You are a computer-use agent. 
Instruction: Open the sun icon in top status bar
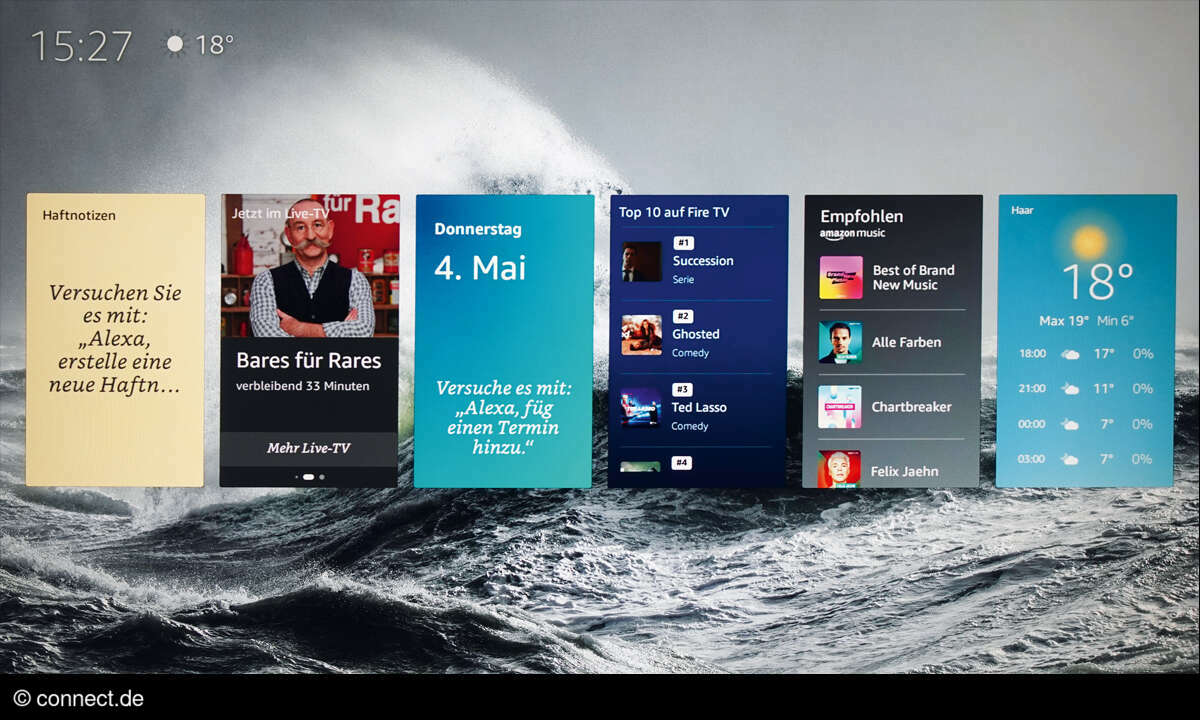coord(176,44)
